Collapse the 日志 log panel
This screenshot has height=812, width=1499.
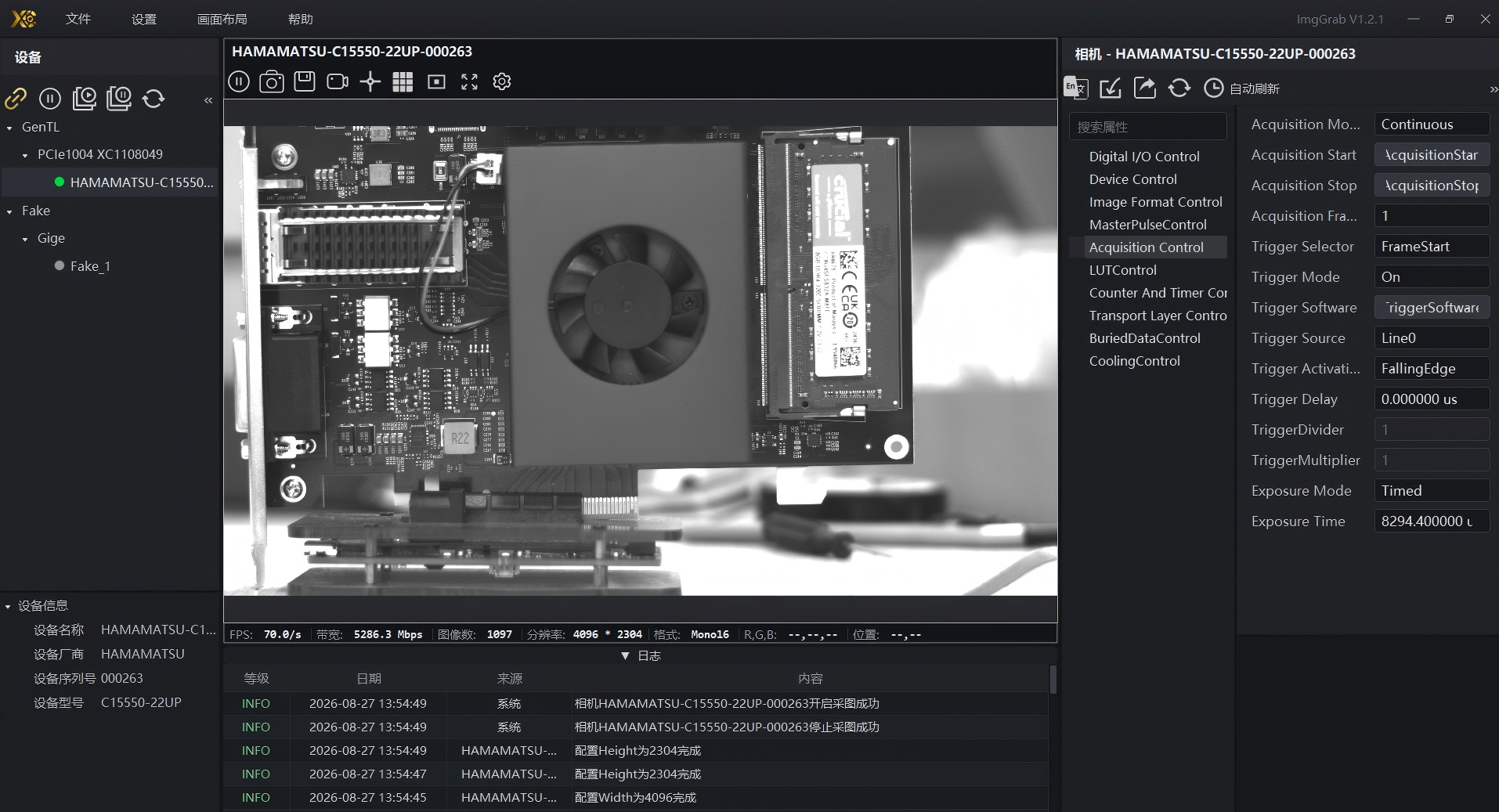pyautogui.click(x=641, y=655)
